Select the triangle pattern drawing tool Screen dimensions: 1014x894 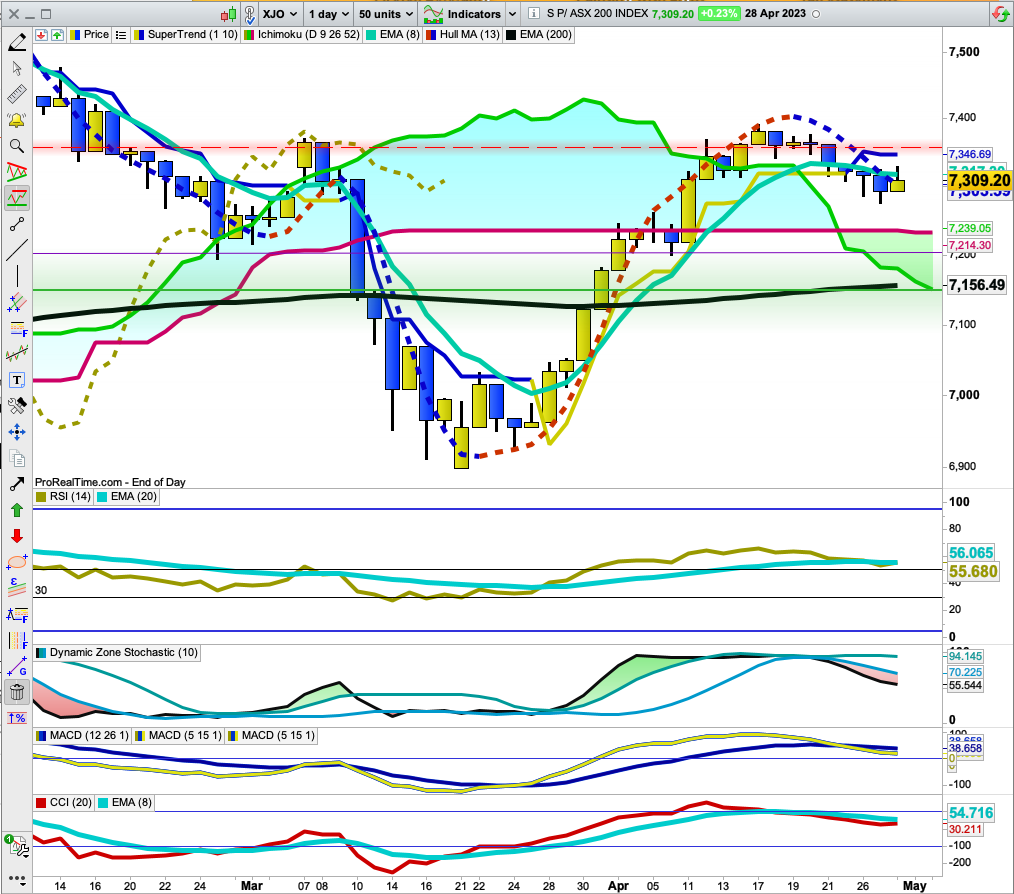point(17,171)
